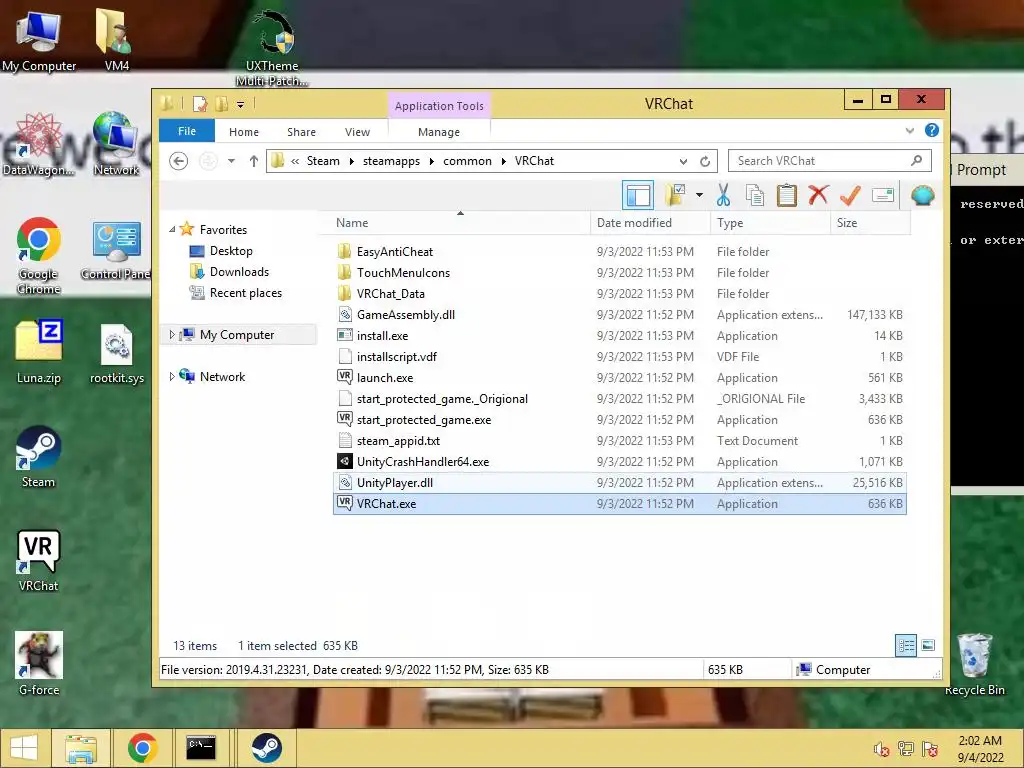Open recent locations dropdown arrow

coord(231,161)
